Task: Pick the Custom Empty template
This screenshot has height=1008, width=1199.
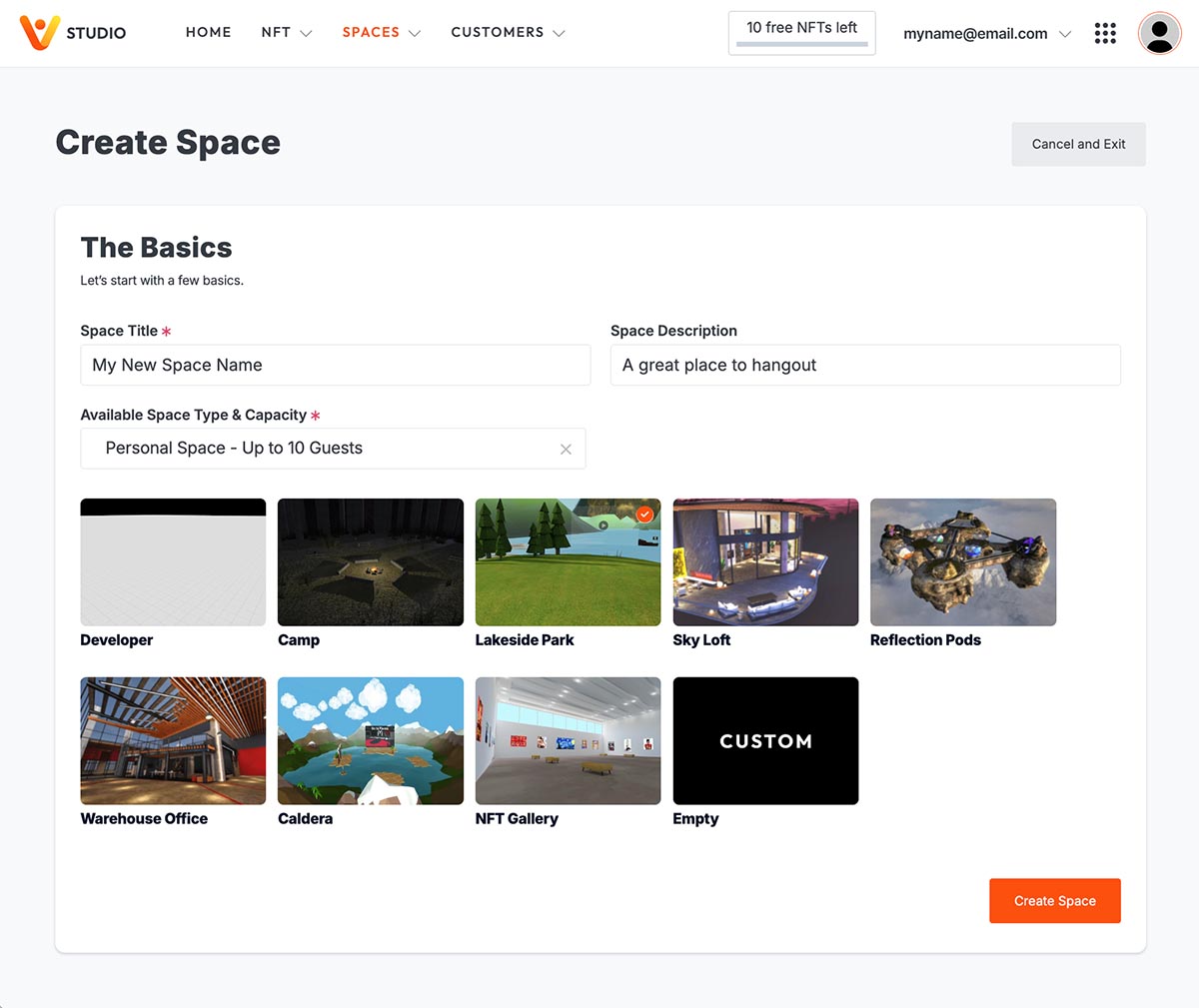Action: pos(765,740)
